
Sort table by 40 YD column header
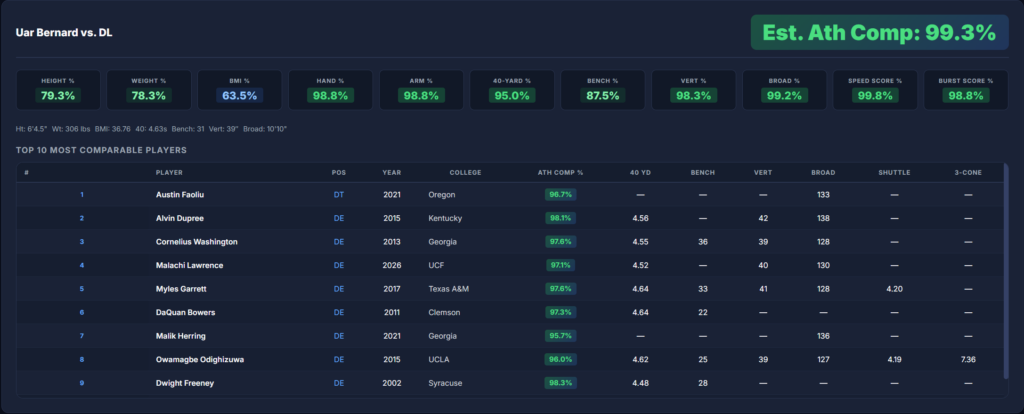point(640,172)
